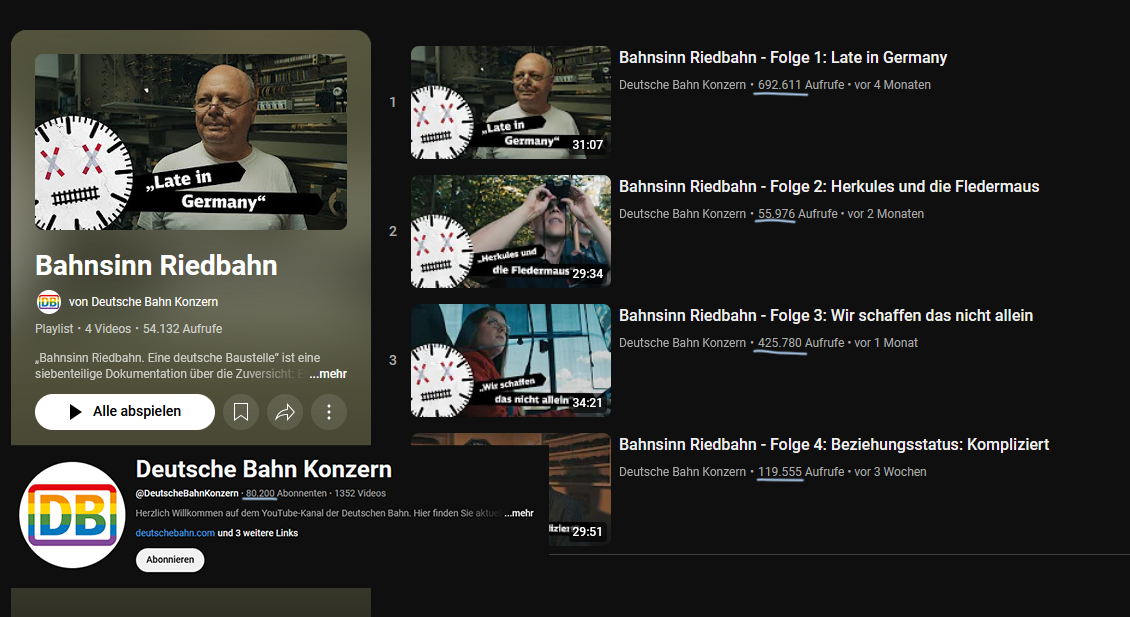This screenshot has height=617, width=1130.
Task: Click the Folge 4 thumbnail showing 29:51
Action: pyautogui.click(x=580, y=489)
